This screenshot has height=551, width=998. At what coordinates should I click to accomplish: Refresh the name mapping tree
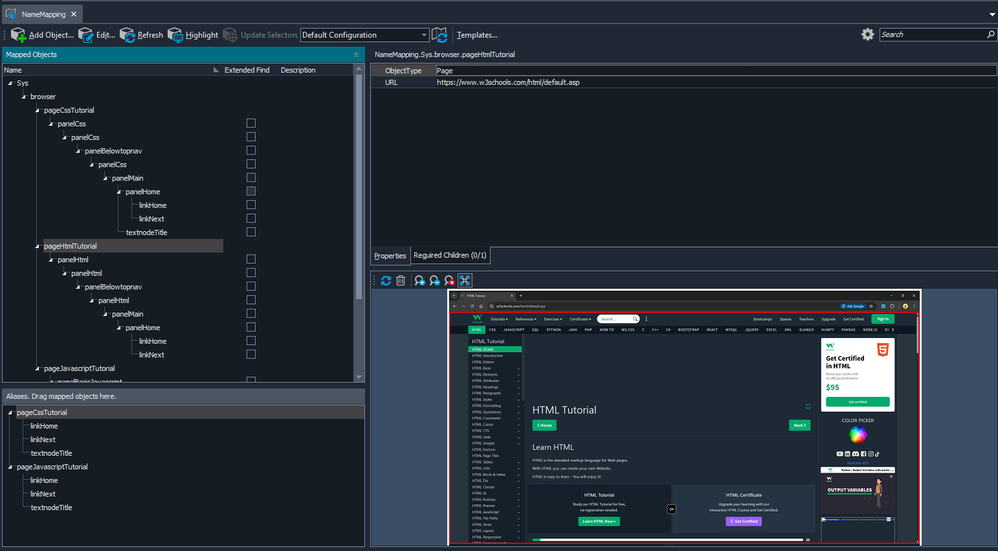point(128,35)
